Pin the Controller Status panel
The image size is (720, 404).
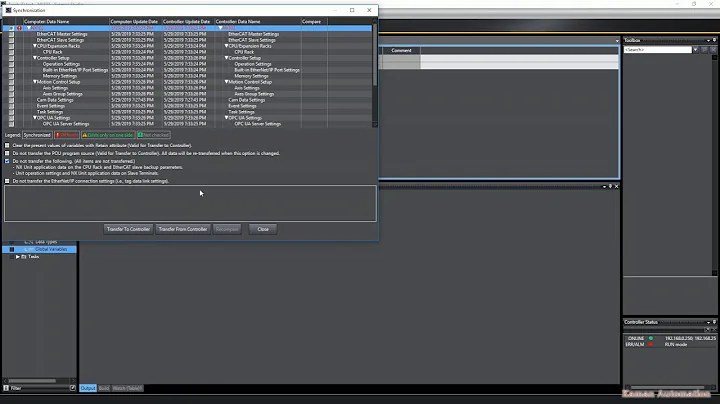(714, 322)
